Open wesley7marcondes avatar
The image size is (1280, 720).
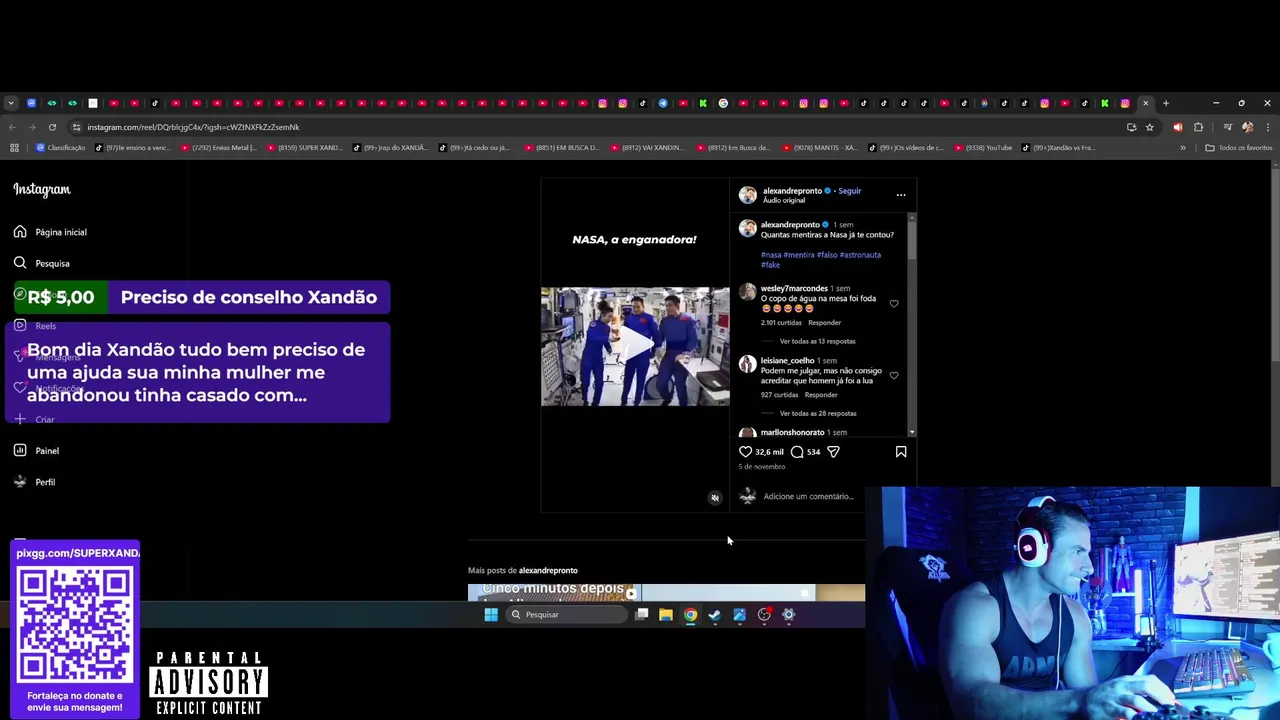[x=748, y=293]
